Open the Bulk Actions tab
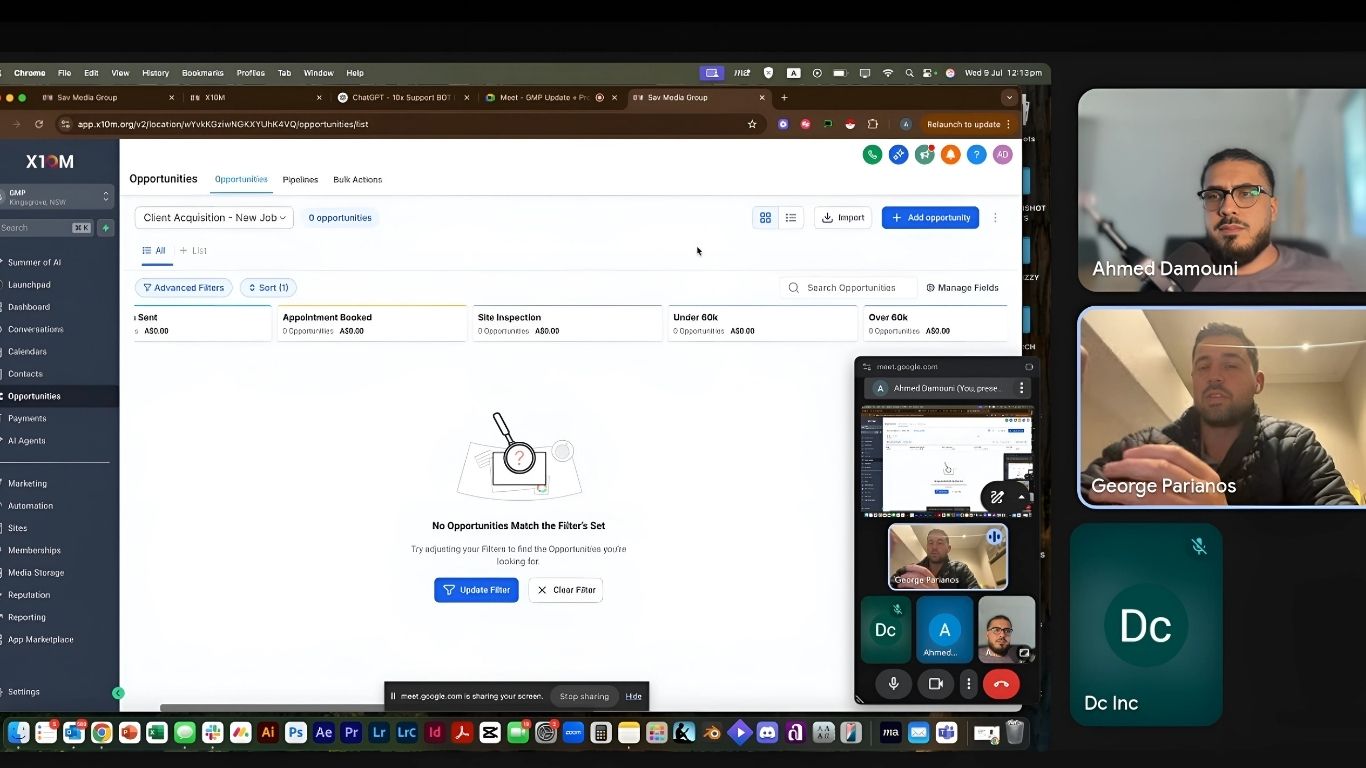The height and width of the screenshot is (768, 1366). 357,180
